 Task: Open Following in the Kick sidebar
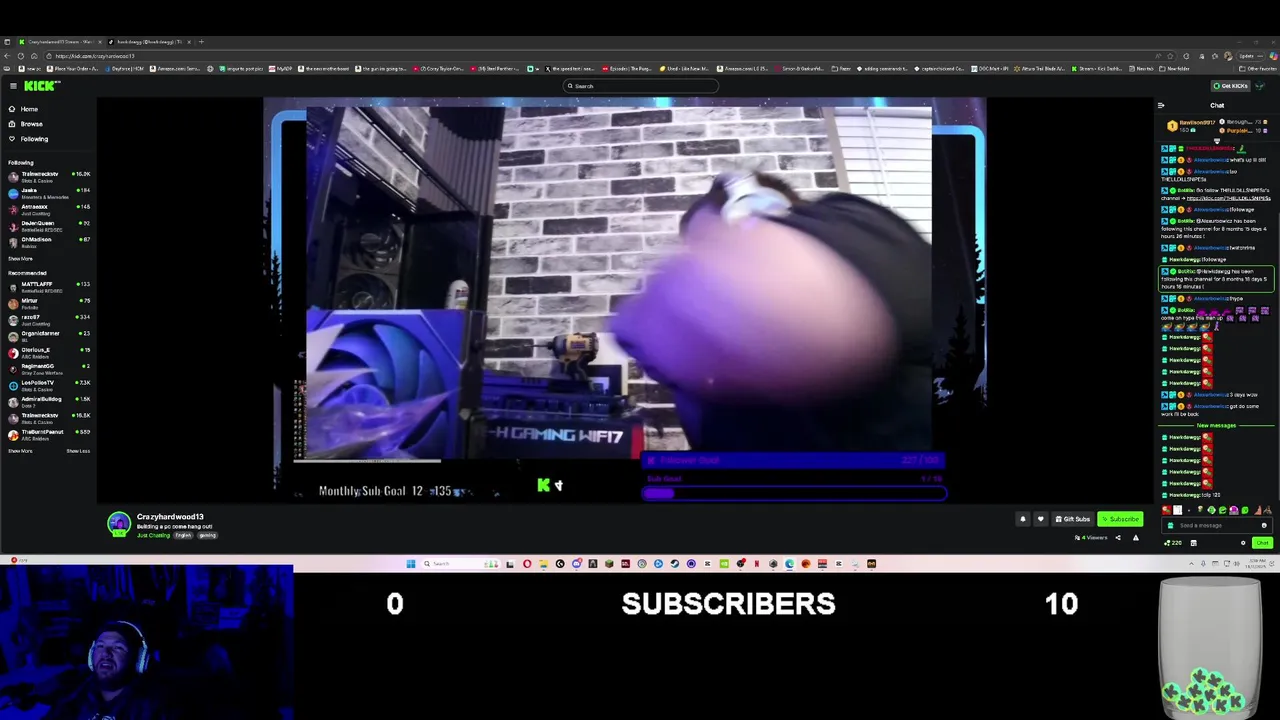[x=28, y=139]
